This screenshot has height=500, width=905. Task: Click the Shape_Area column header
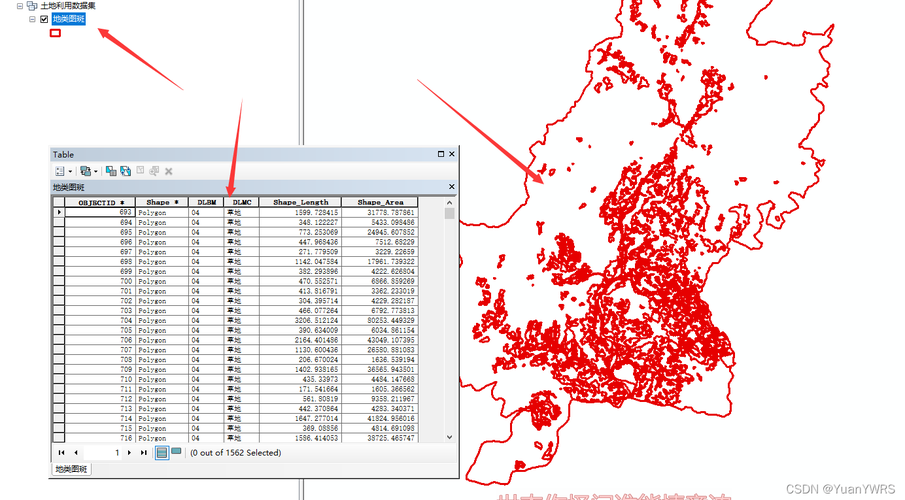pos(380,203)
